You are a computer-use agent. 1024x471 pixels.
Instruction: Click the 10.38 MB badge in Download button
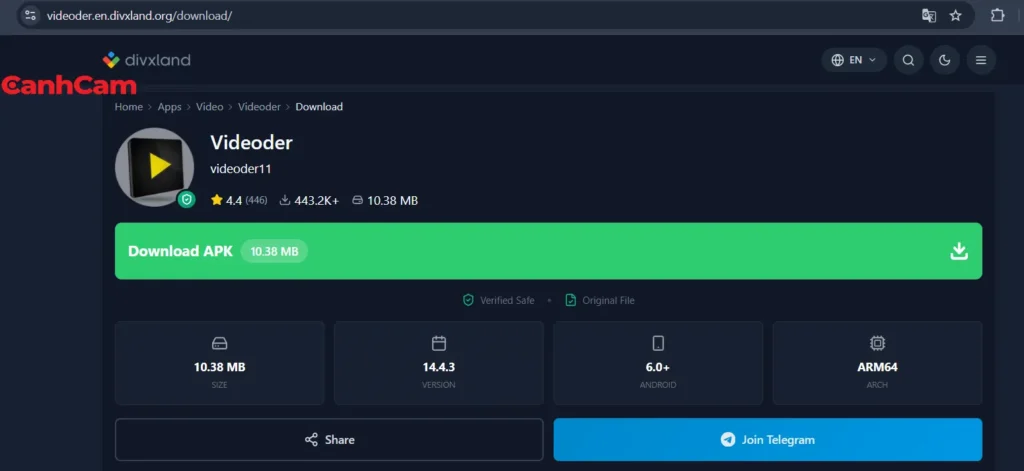(x=274, y=251)
